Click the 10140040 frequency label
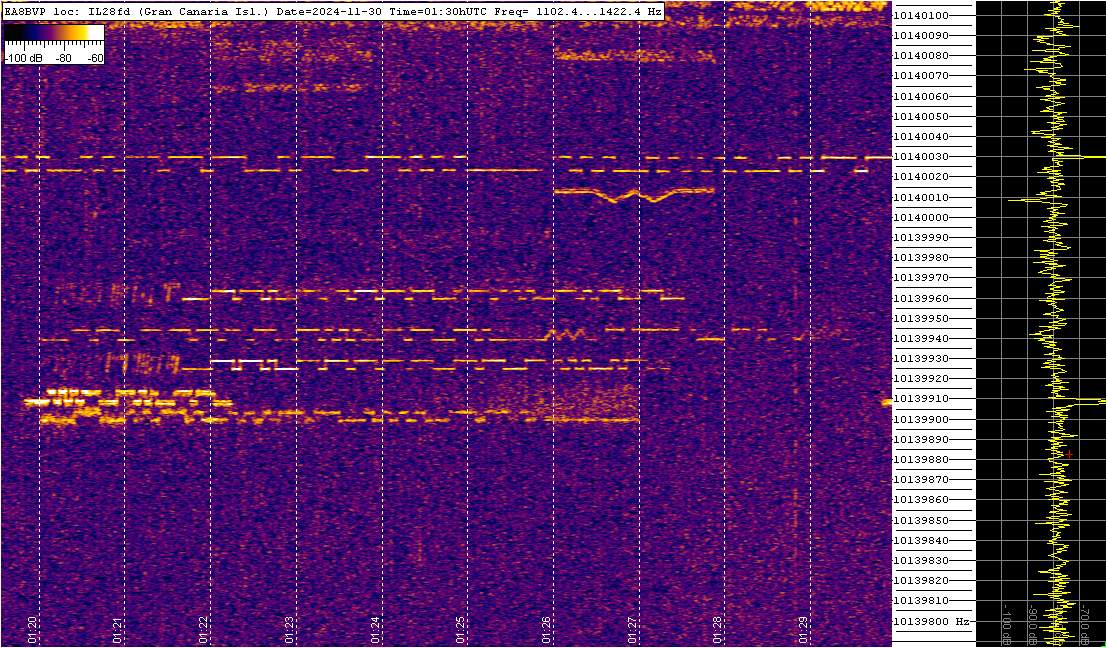Viewport: 1107px width, 648px height. (921, 136)
